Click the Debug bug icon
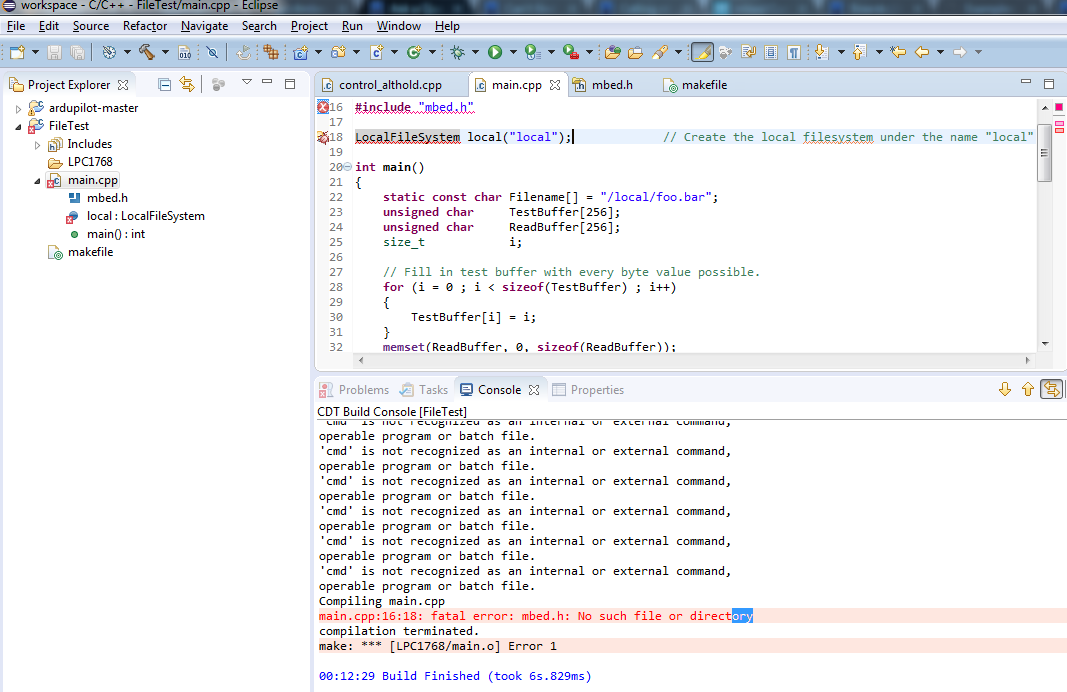1067x692 pixels. click(457, 52)
